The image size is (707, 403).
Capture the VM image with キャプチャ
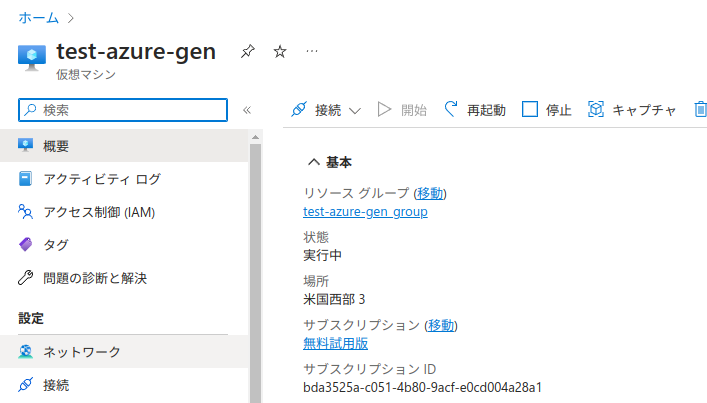click(632, 110)
